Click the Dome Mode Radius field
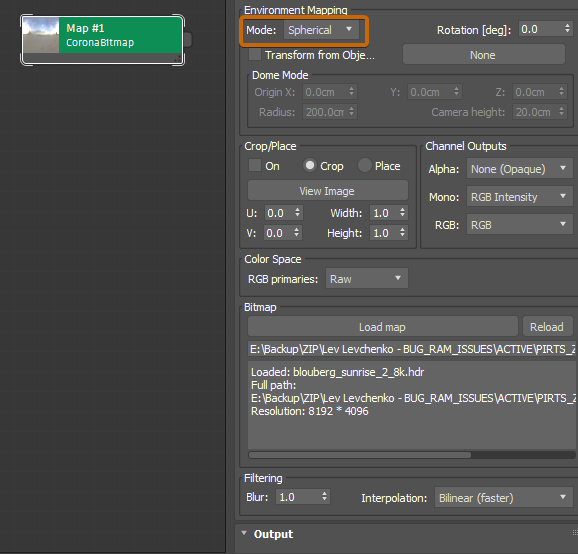 tap(325, 112)
